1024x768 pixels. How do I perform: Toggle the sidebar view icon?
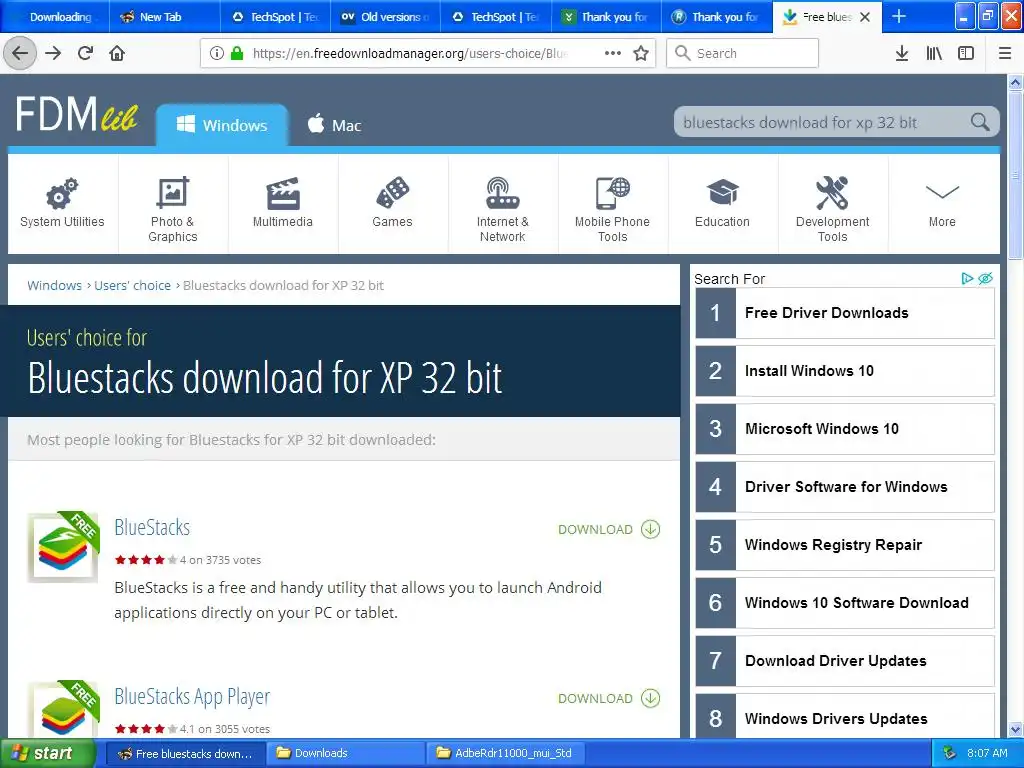pyautogui.click(x=966, y=53)
